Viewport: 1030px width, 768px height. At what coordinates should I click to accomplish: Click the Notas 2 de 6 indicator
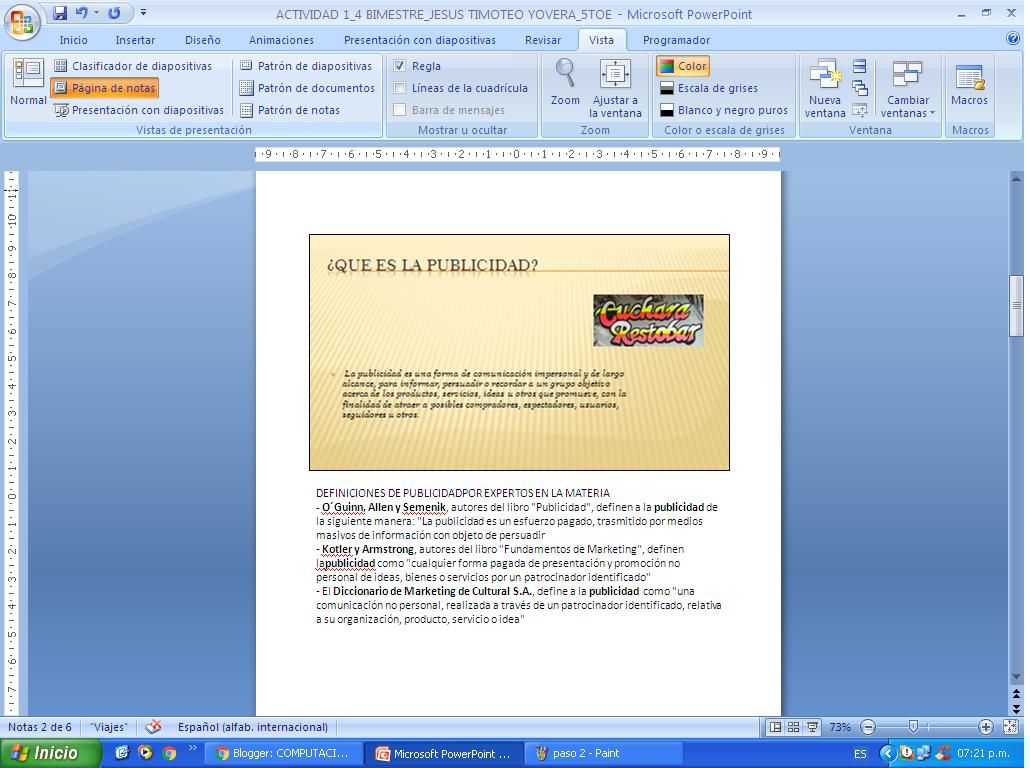pos(40,727)
